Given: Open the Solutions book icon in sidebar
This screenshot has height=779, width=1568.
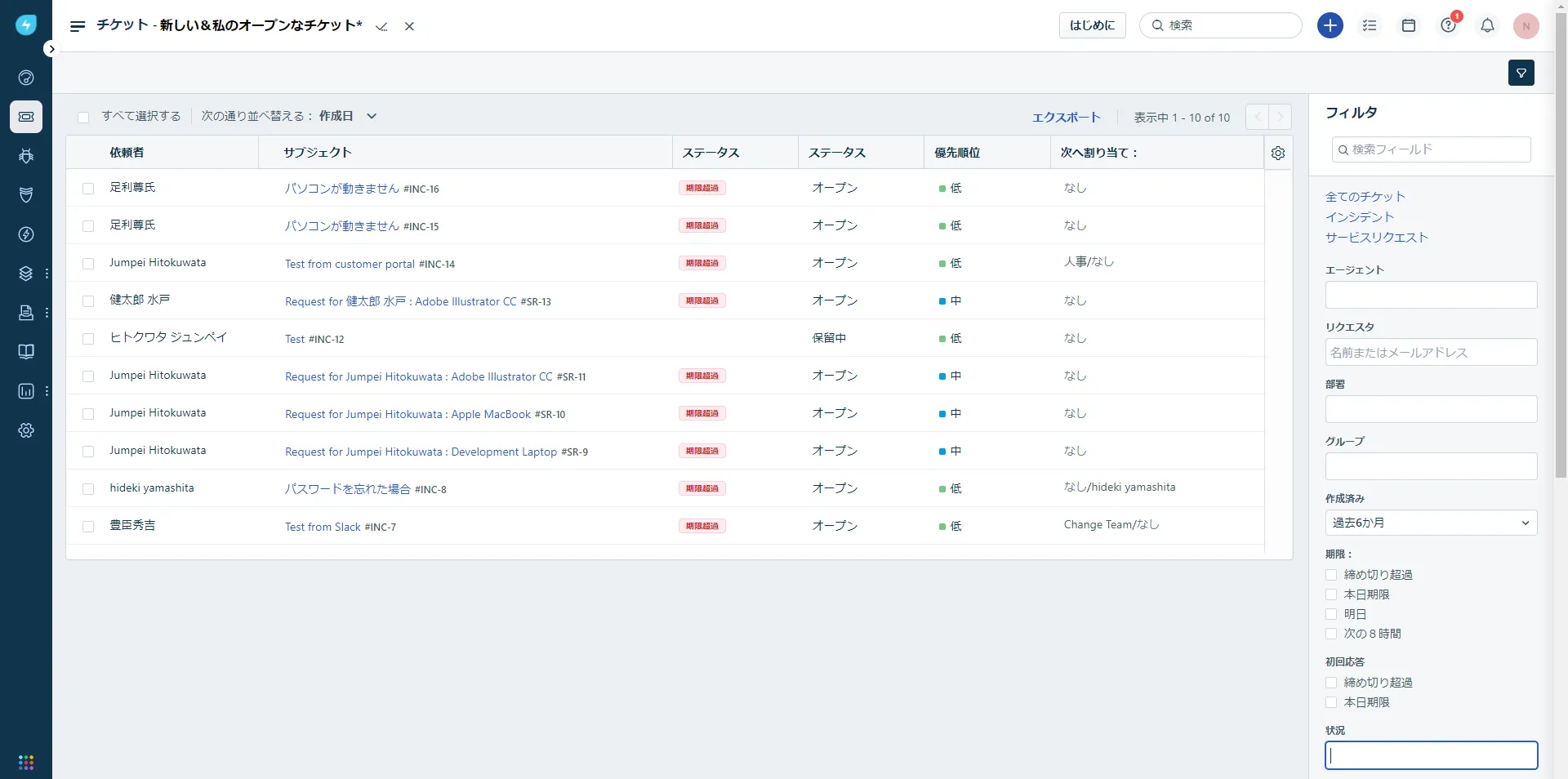Looking at the screenshot, I should tap(26, 352).
